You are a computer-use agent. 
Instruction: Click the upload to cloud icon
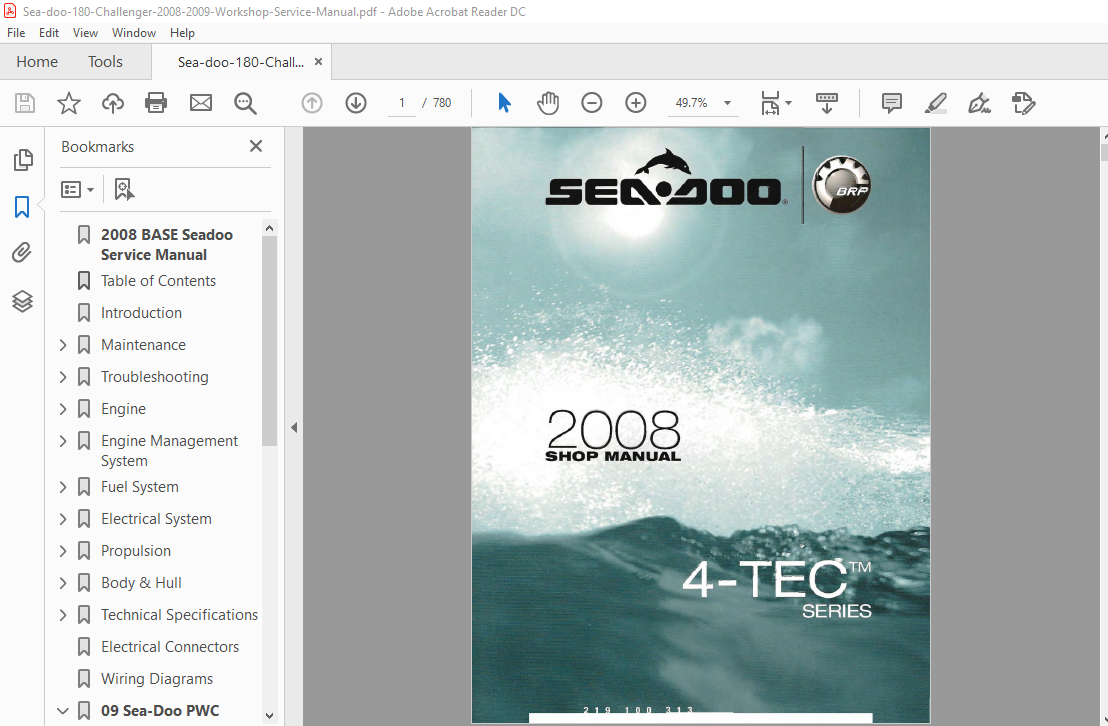point(112,103)
